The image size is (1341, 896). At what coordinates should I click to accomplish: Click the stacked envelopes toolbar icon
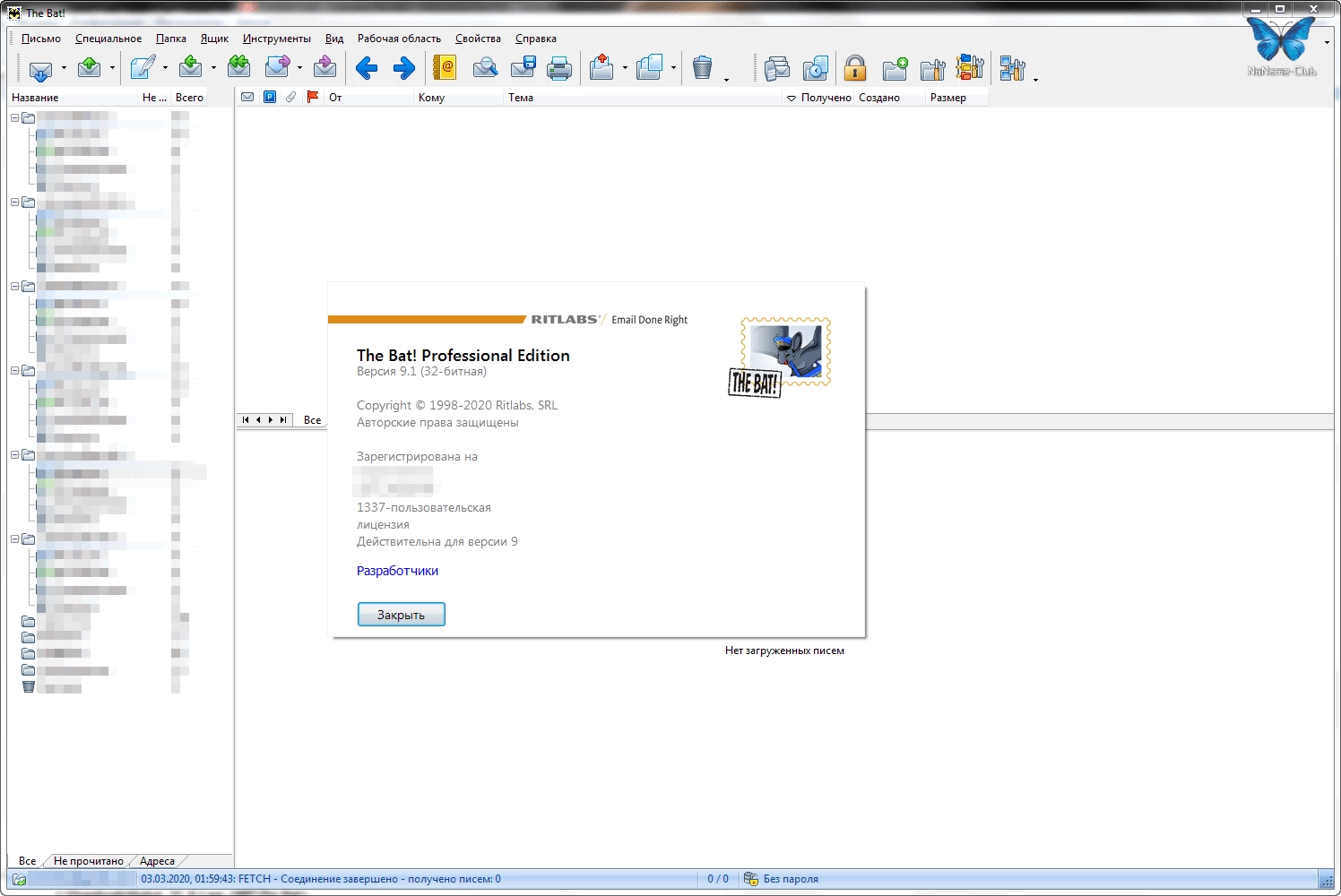[777, 68]
